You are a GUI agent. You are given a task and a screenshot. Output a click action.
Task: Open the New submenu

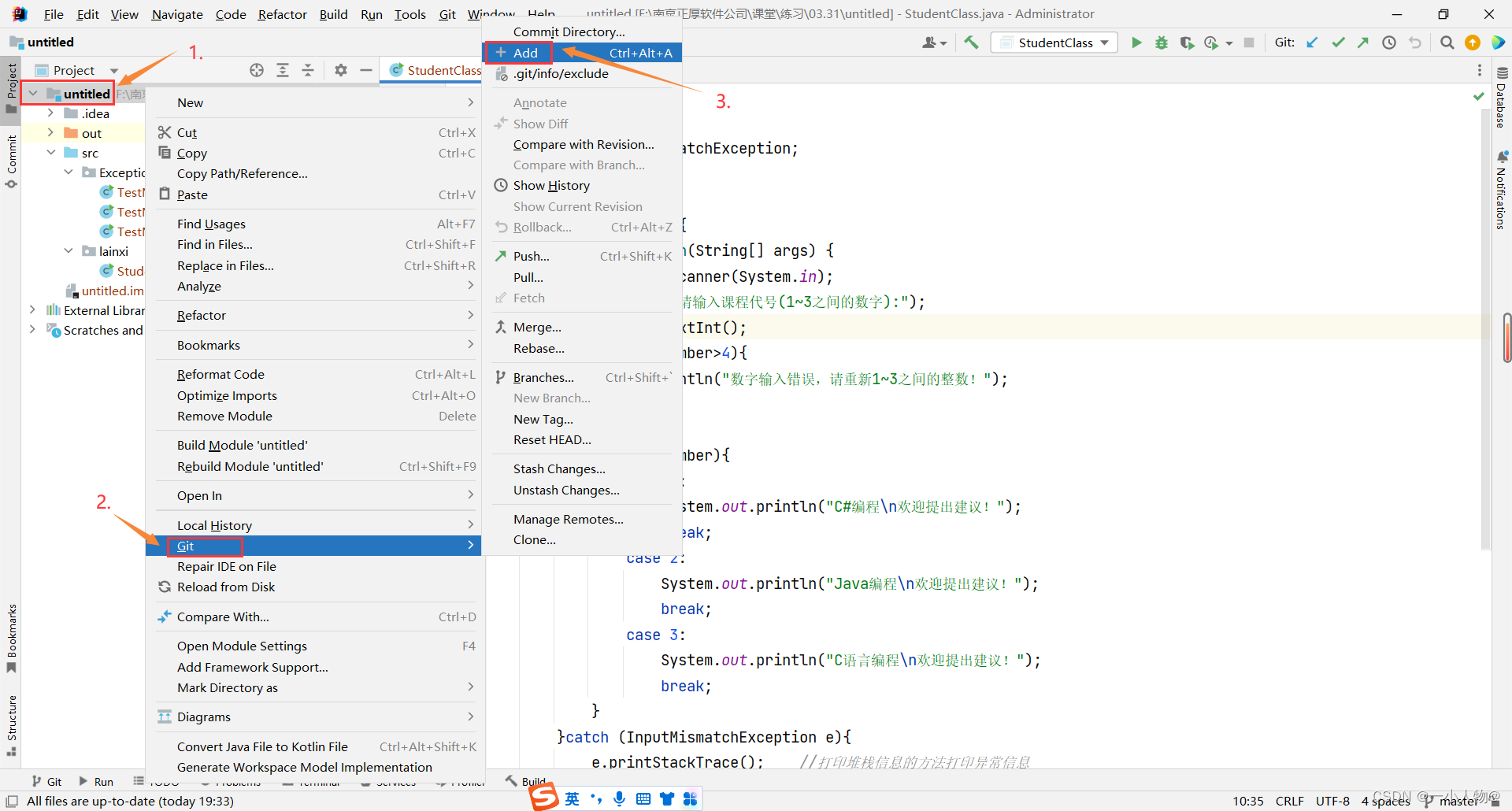click(x=313, y=103)
